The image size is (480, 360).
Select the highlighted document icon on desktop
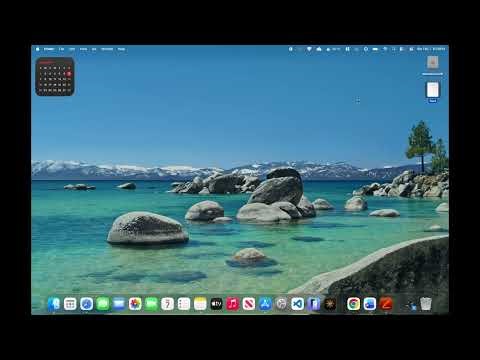tap(433, 90)
